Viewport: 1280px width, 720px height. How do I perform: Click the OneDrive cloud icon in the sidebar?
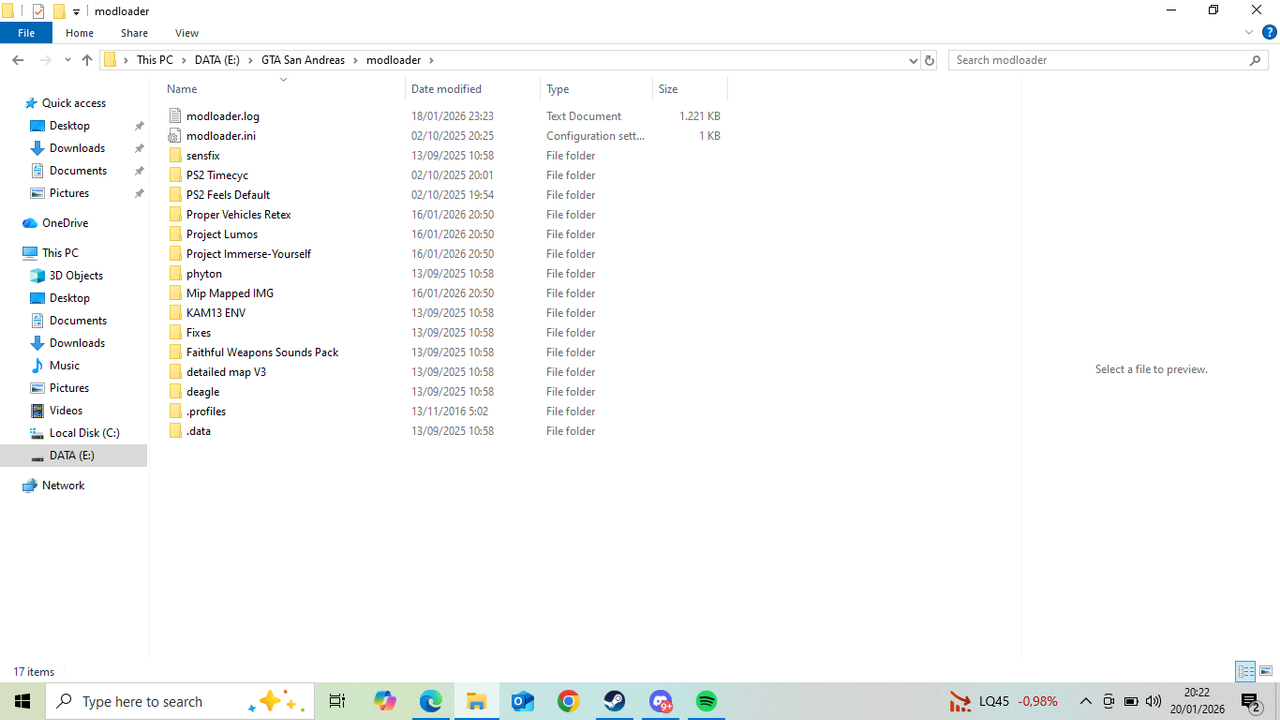(30, 223)
